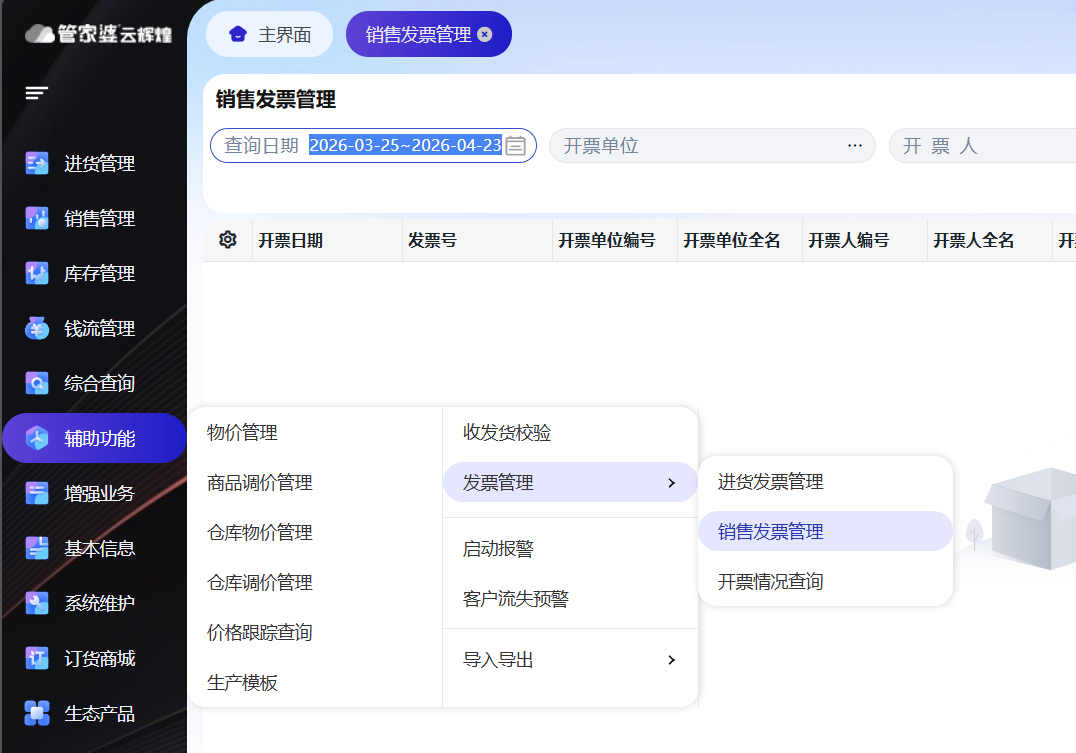The image size is (1076, 753).
Task: Open 收发货校验 menu entry
Action: point(507,432)
